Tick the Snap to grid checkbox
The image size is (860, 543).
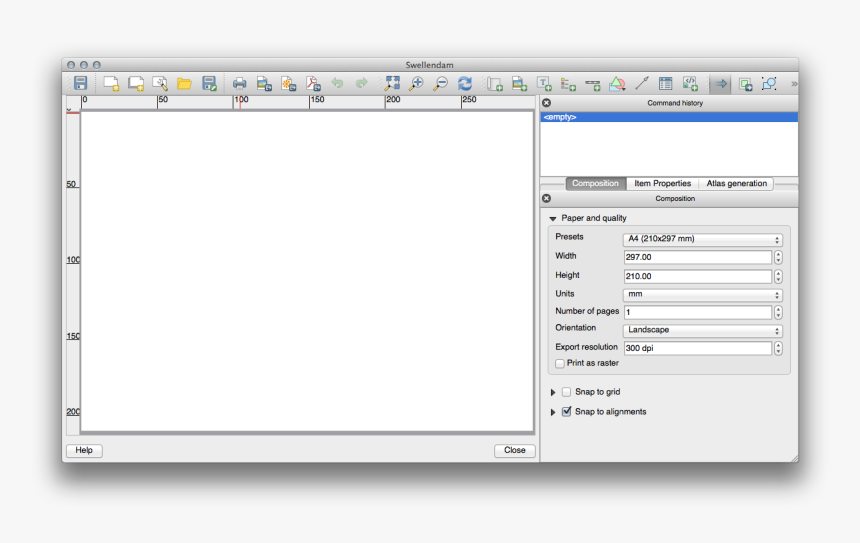(567, 392)
